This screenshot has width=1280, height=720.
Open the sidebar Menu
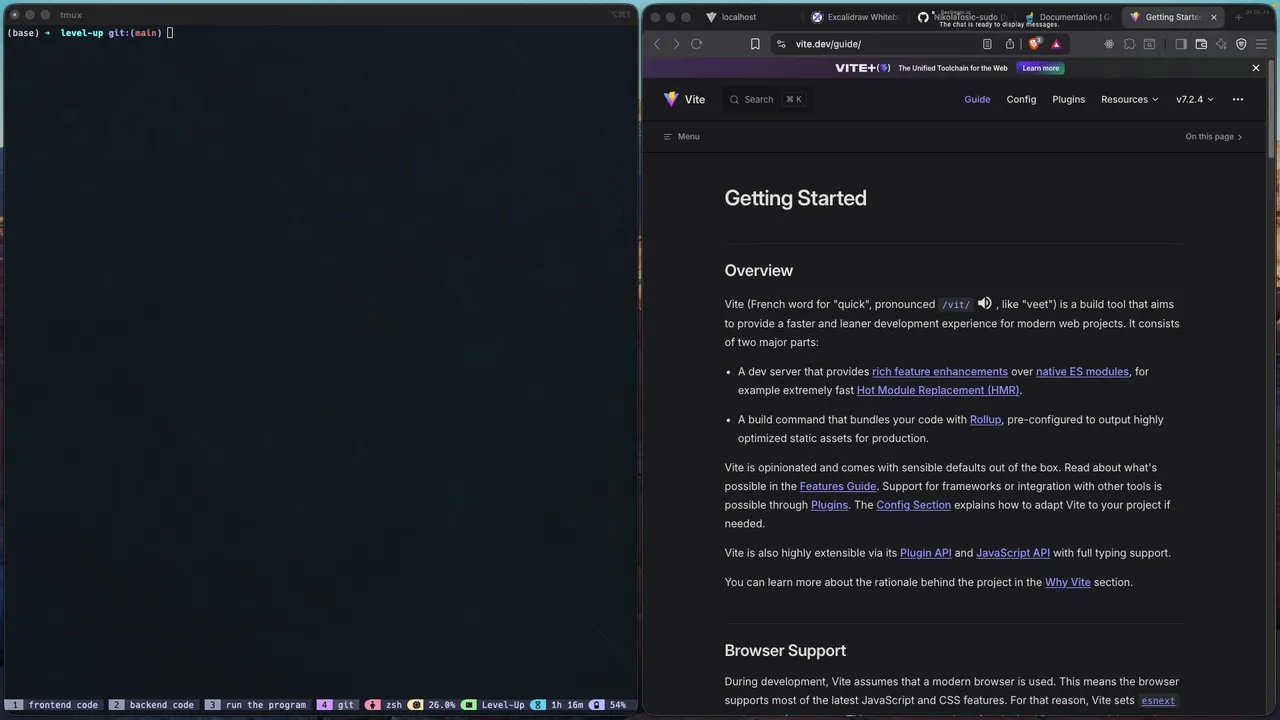tap(681, 137)
